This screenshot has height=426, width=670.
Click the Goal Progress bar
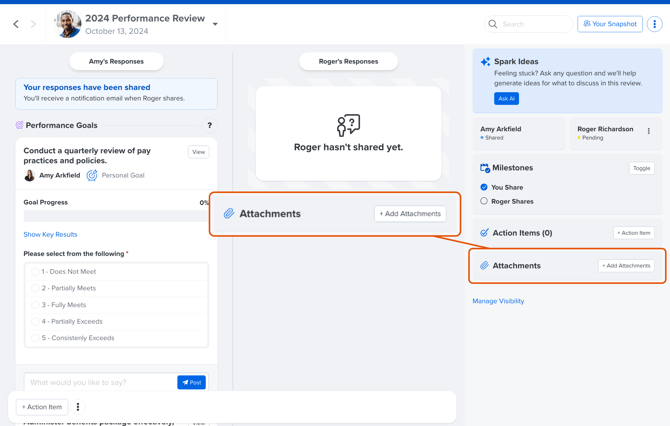pyautogui.click(x=115, y=216)
